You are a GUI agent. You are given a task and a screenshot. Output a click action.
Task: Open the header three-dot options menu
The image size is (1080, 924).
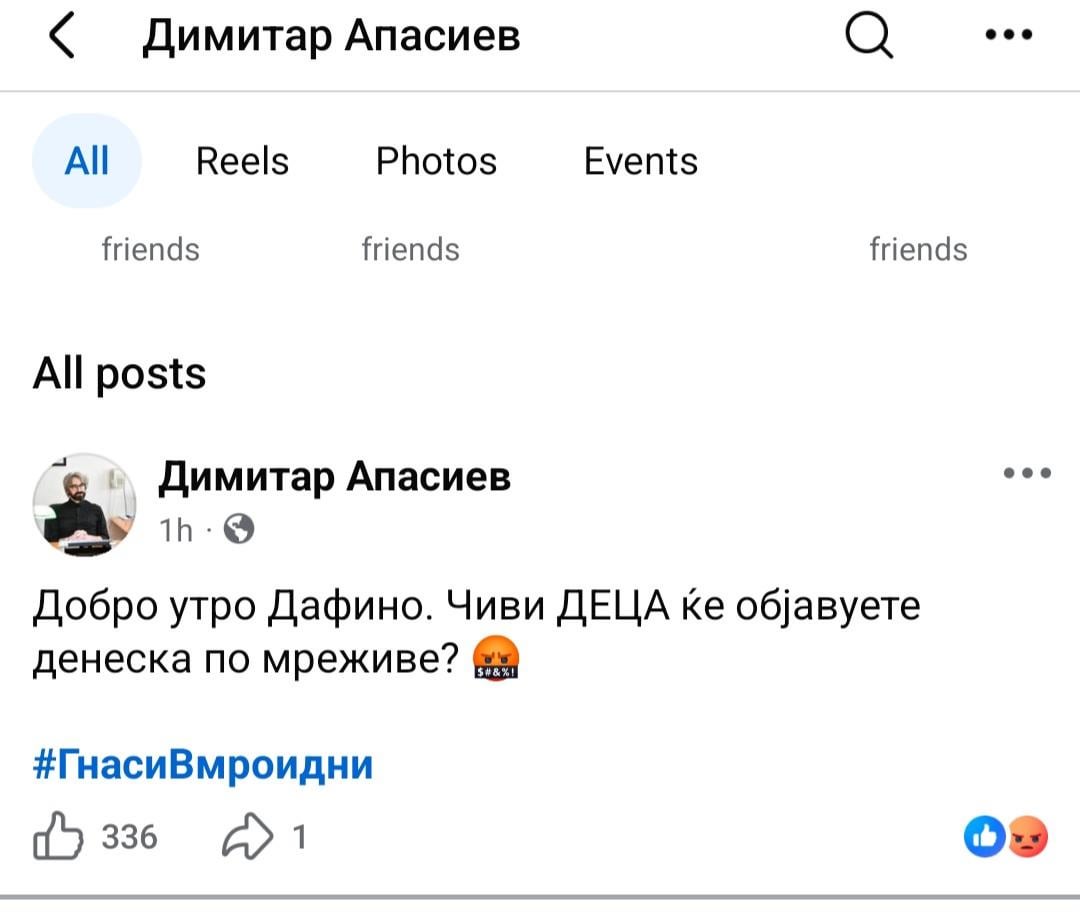[x=1008, y=37]
